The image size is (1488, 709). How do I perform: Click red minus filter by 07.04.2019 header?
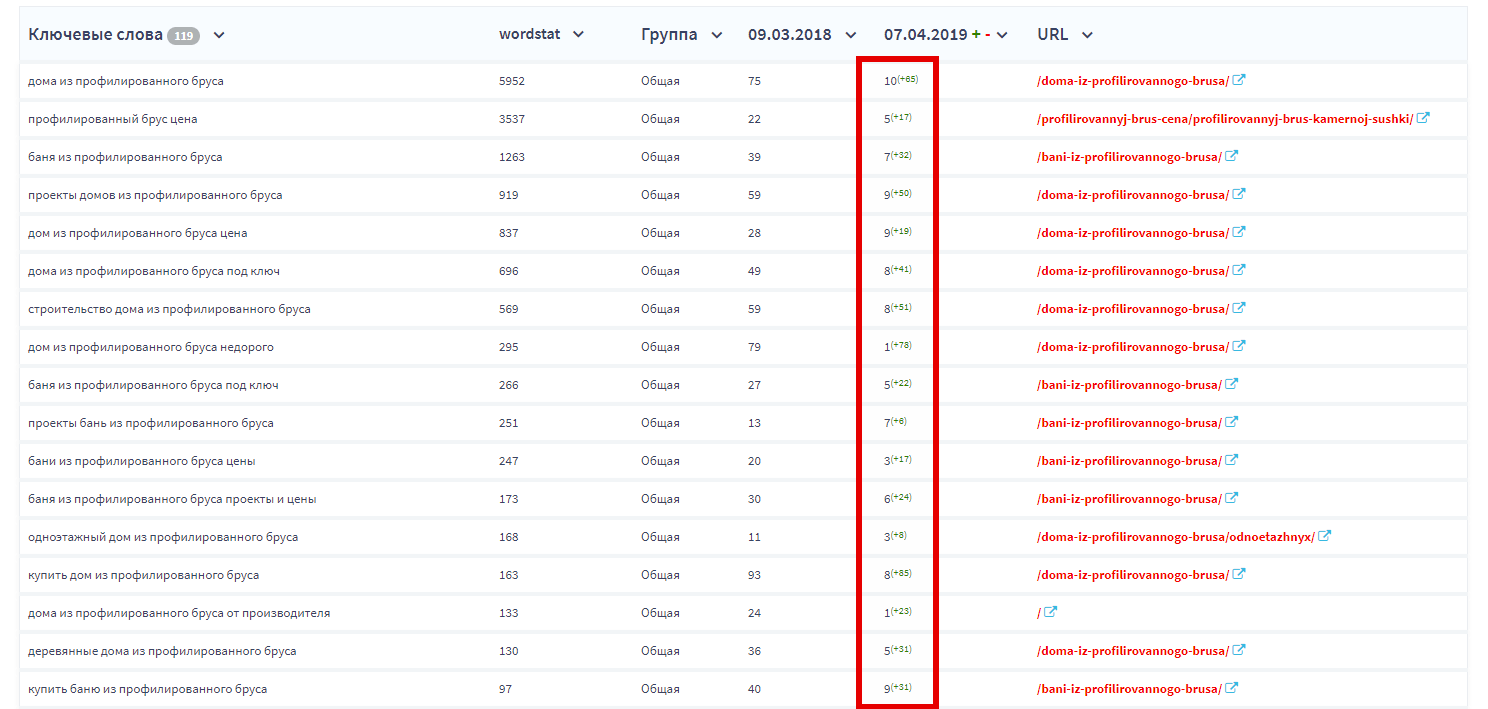(x=988, y=35)
